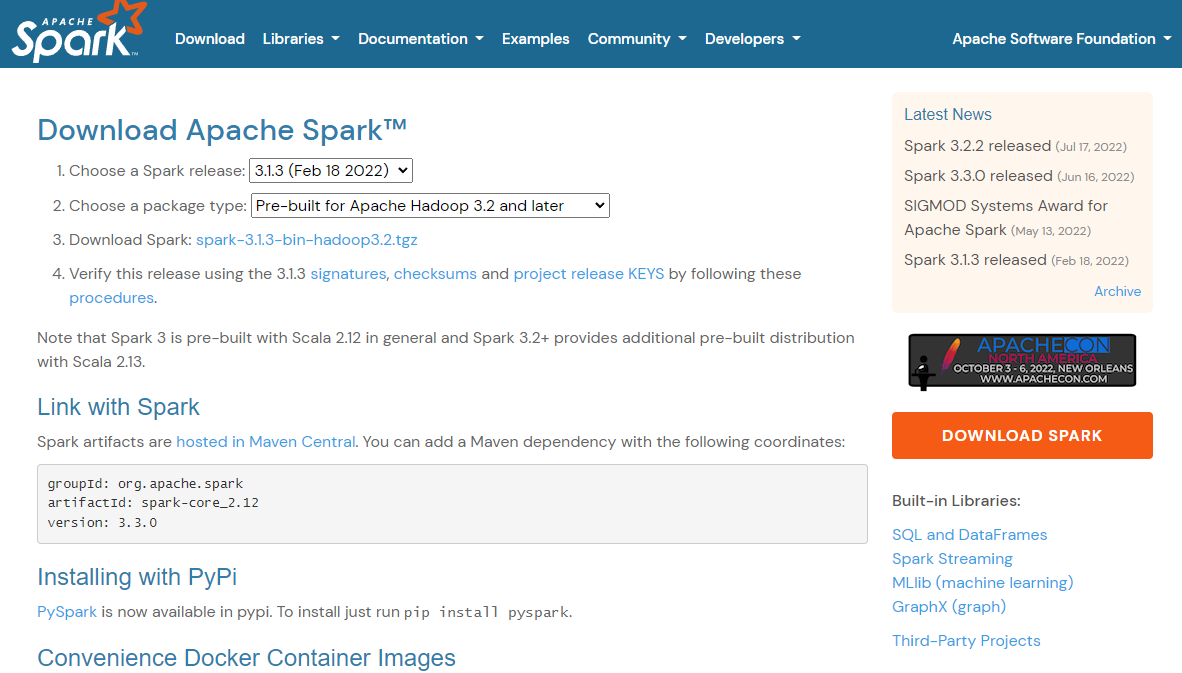Click the artifactId: spark-core_2.12 line

click(x=153, y=503)
